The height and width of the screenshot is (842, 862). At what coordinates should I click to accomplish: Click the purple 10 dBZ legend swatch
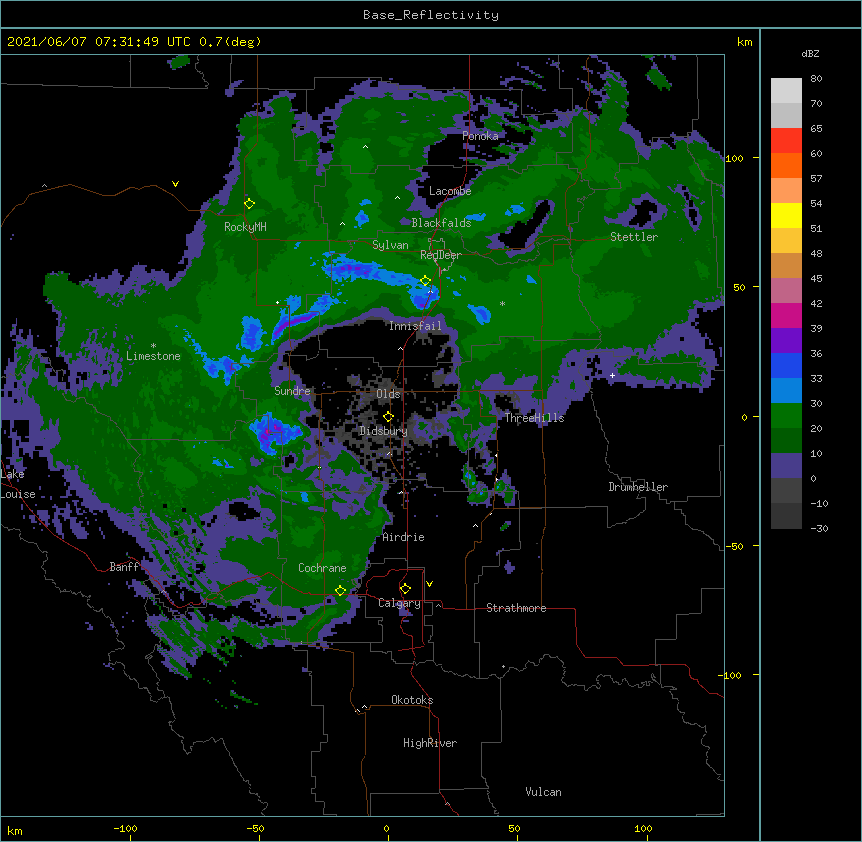pos(786,466)
